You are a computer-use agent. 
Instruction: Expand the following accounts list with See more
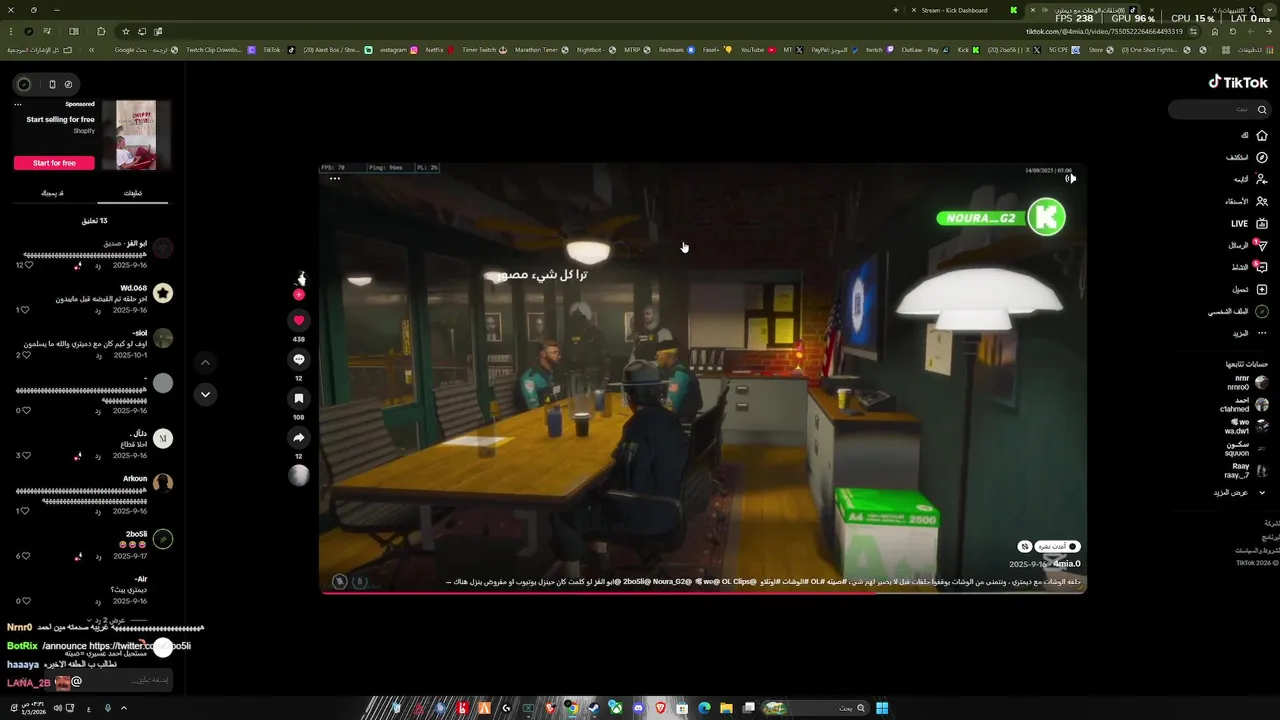point(1241,492)
